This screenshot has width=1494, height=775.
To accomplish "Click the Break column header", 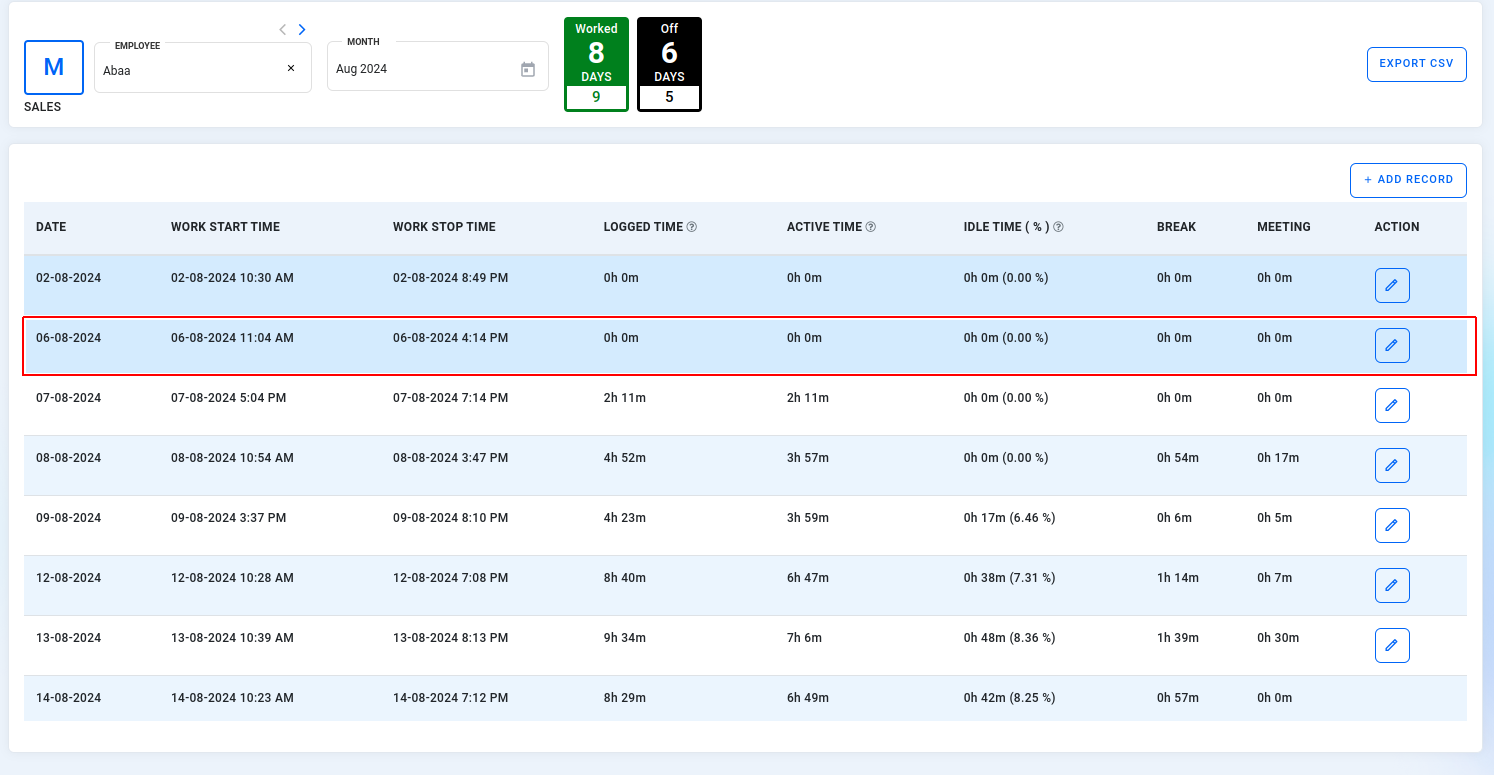I will 1176,227.
